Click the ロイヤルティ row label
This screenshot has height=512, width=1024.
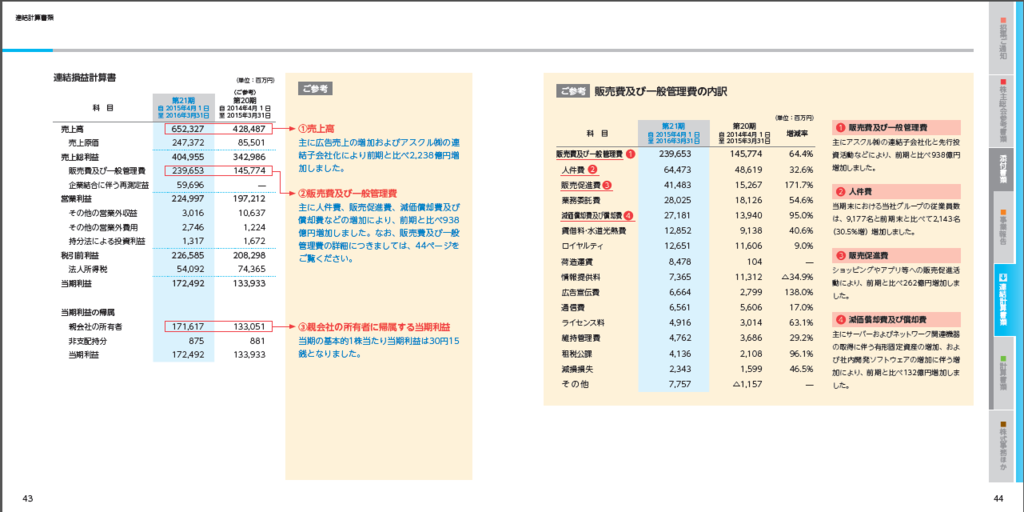pyautogui.click(x=583, y=246)
